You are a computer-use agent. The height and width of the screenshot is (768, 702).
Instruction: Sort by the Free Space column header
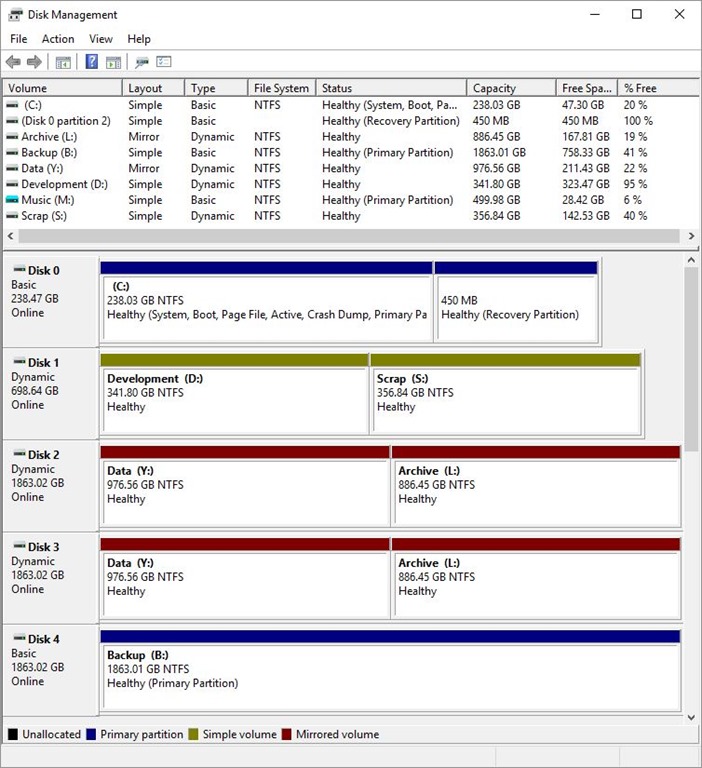pyautogui.click(x=587, y=88)
